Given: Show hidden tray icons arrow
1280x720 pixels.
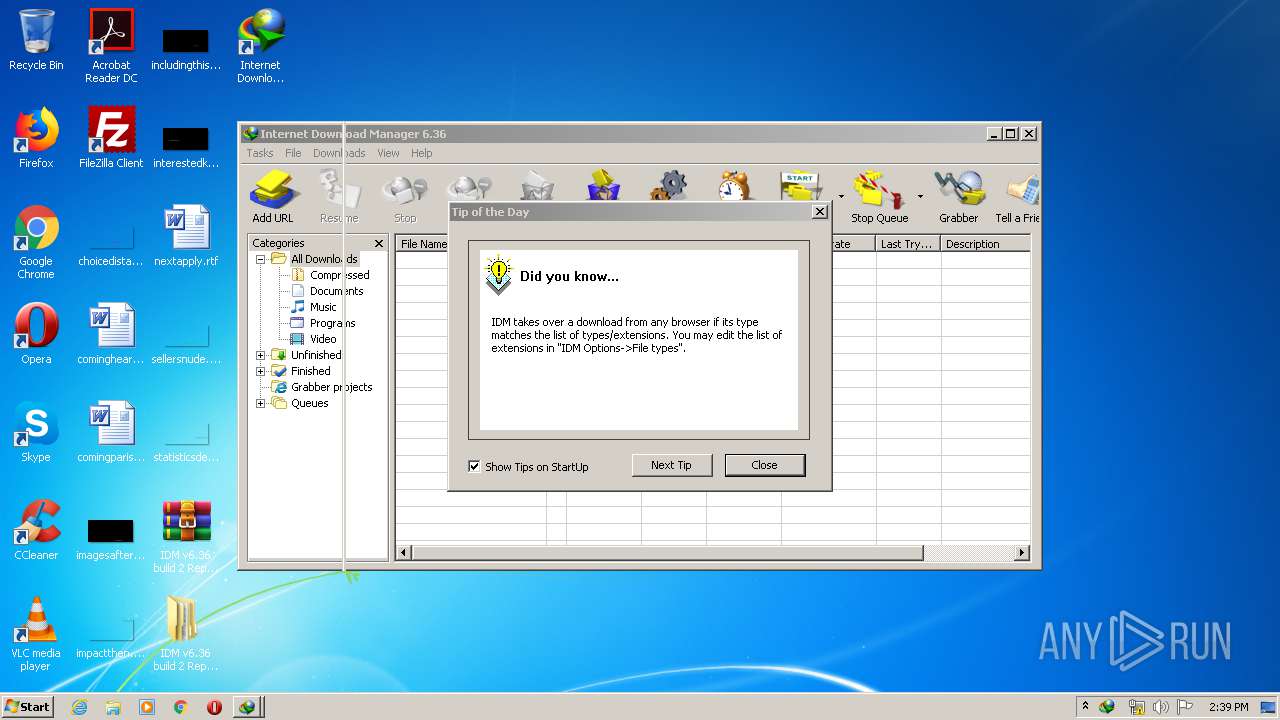Looking at the screenshot, I should (x=1085, y=707).
